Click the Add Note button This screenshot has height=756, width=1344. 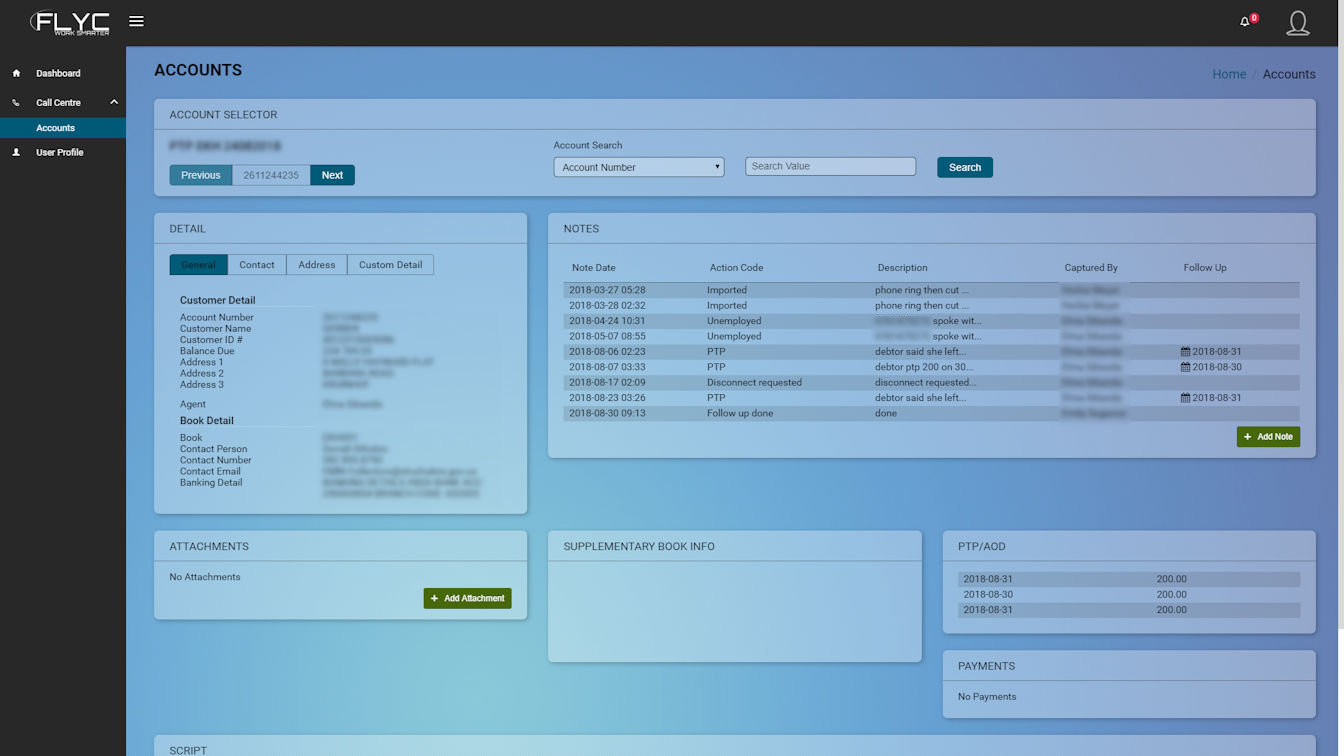1268,437
